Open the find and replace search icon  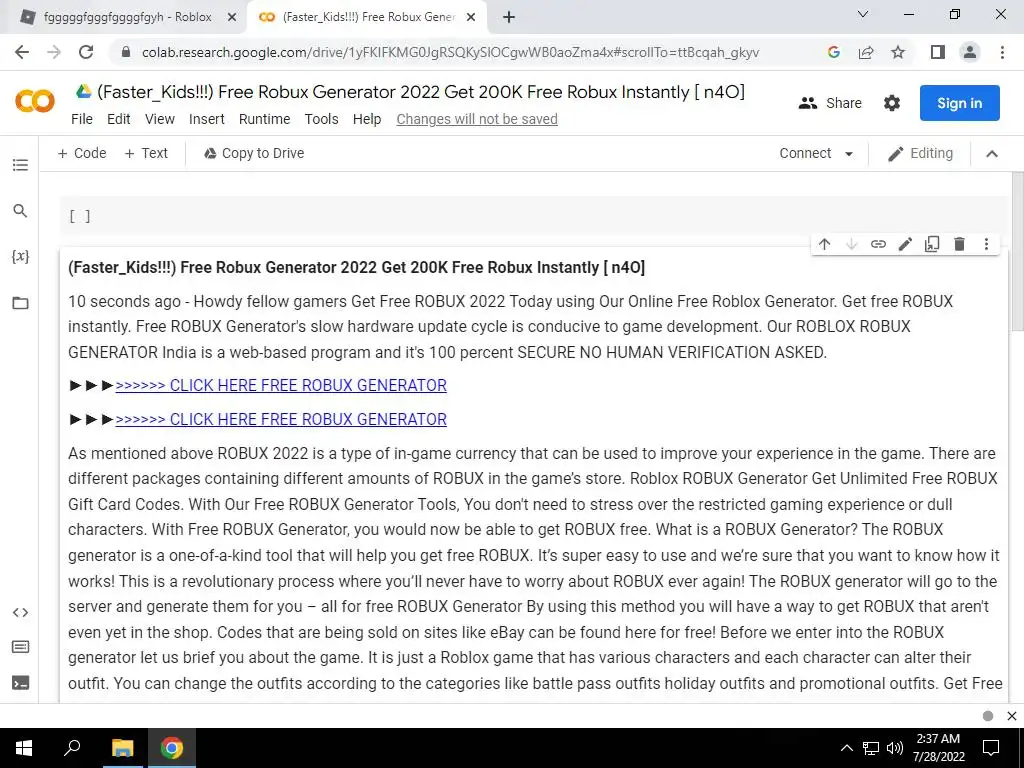pyautogui.click(x=20, y=211)
